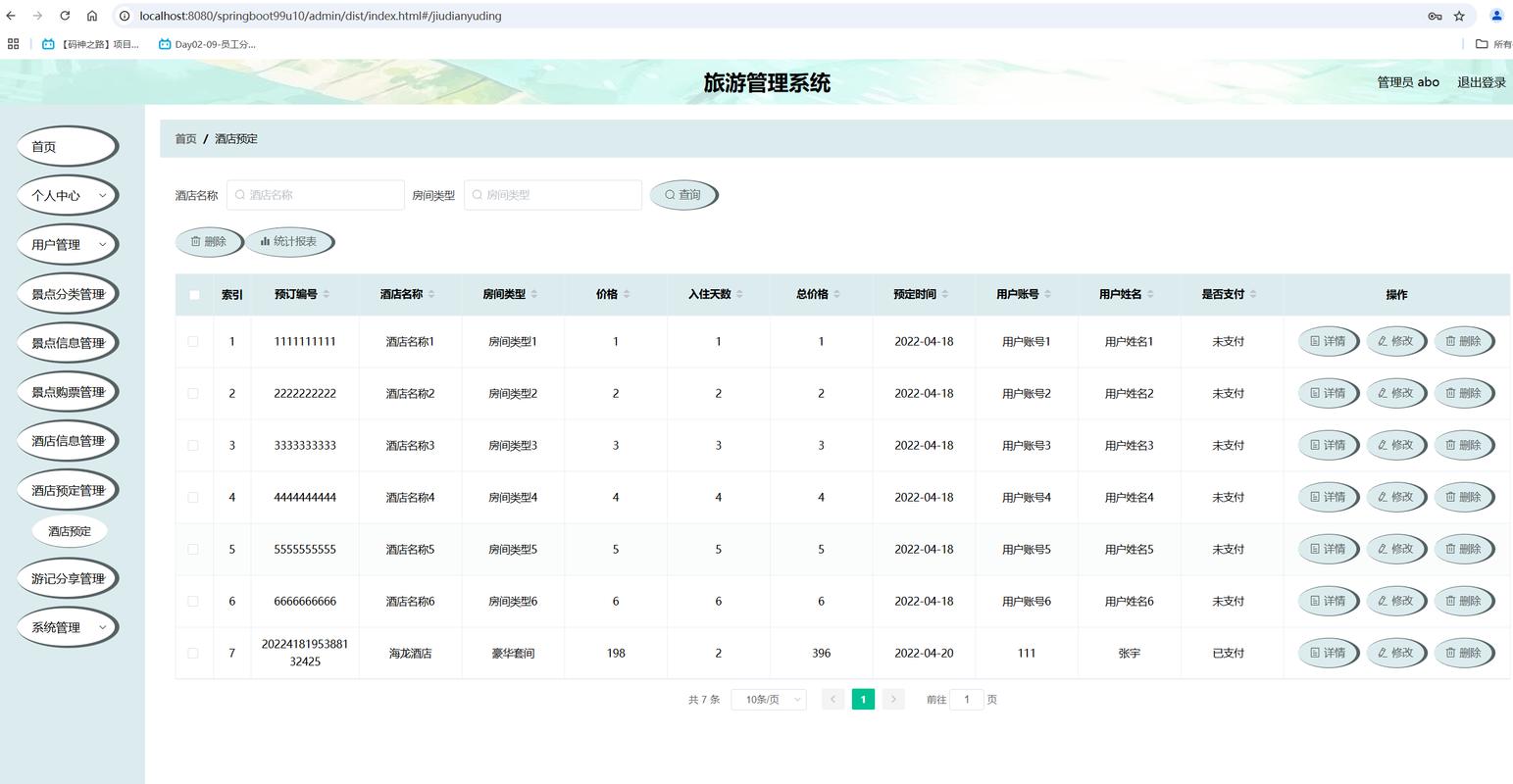The height and width of the screenshot is (784, 1513).
Task: Select the checkbox on the 海龙酒店 row
Action: click(193, 653)
